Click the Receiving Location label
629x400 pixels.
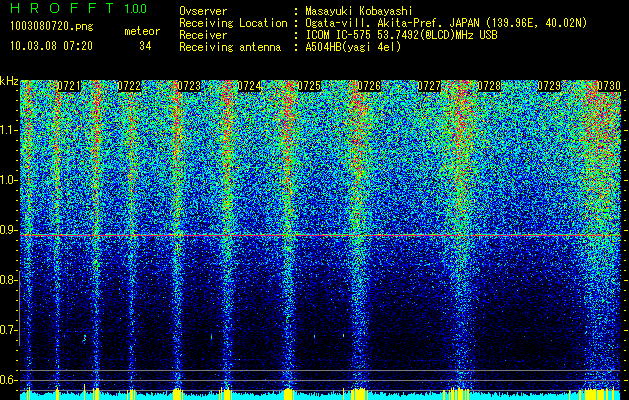[233, 23]
